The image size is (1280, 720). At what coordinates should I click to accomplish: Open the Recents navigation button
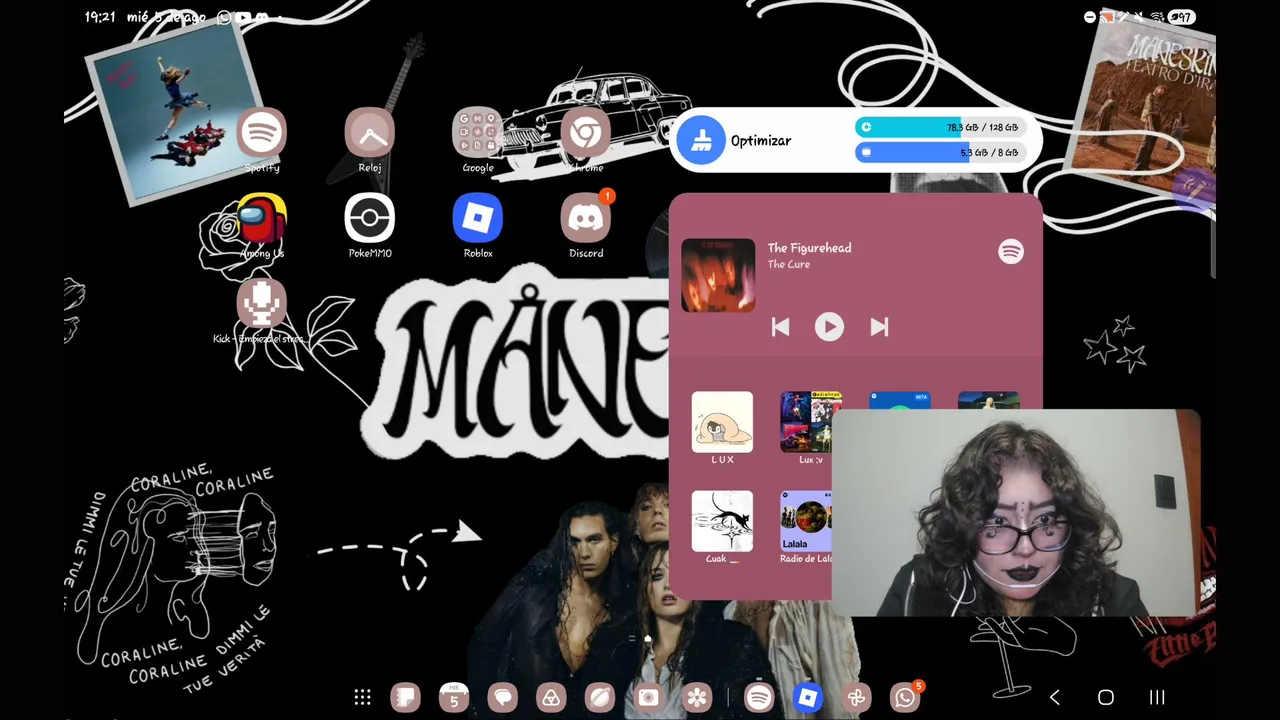tap(1157, 698)
